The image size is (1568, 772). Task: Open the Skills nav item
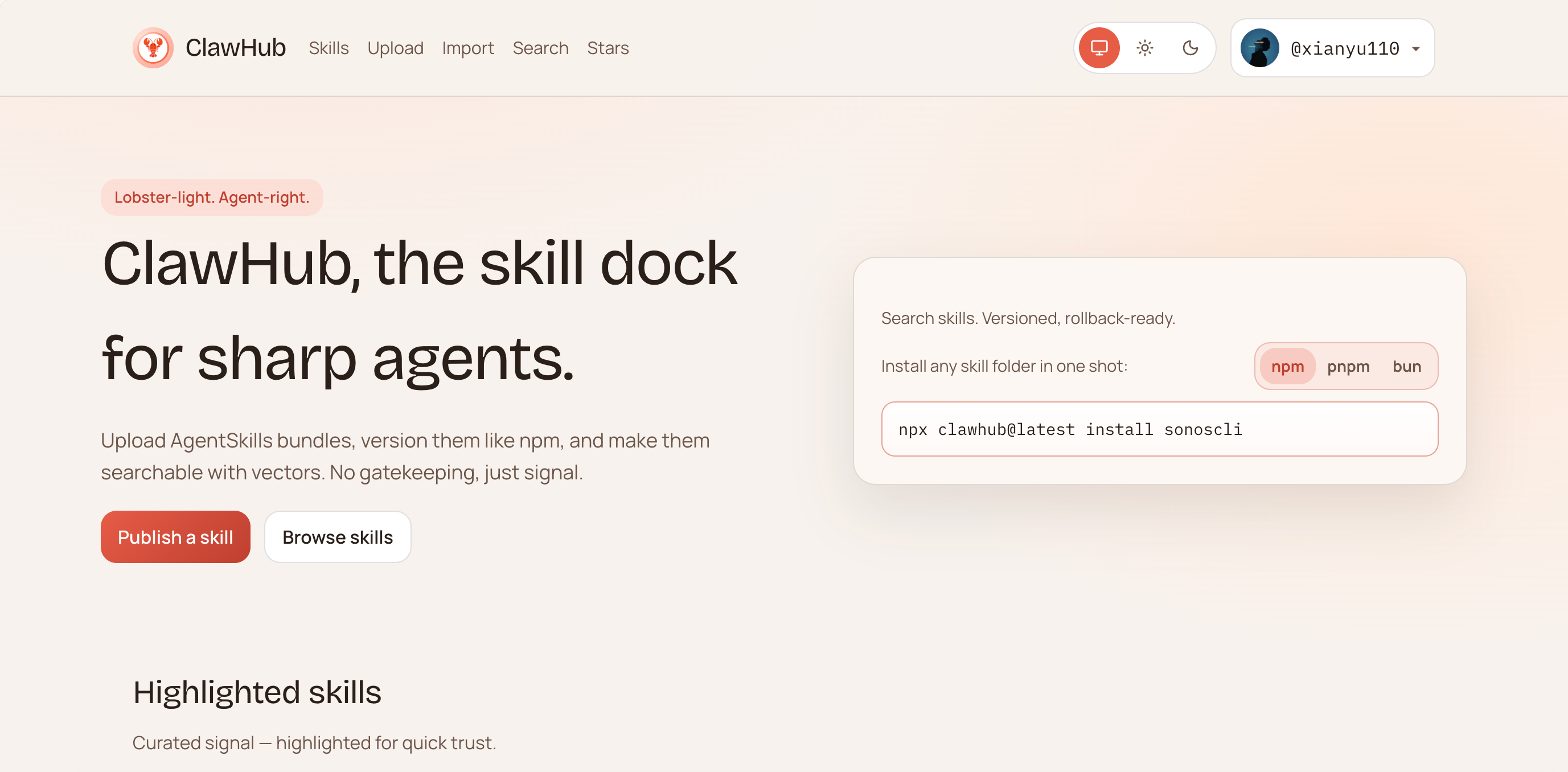(329, 48)
